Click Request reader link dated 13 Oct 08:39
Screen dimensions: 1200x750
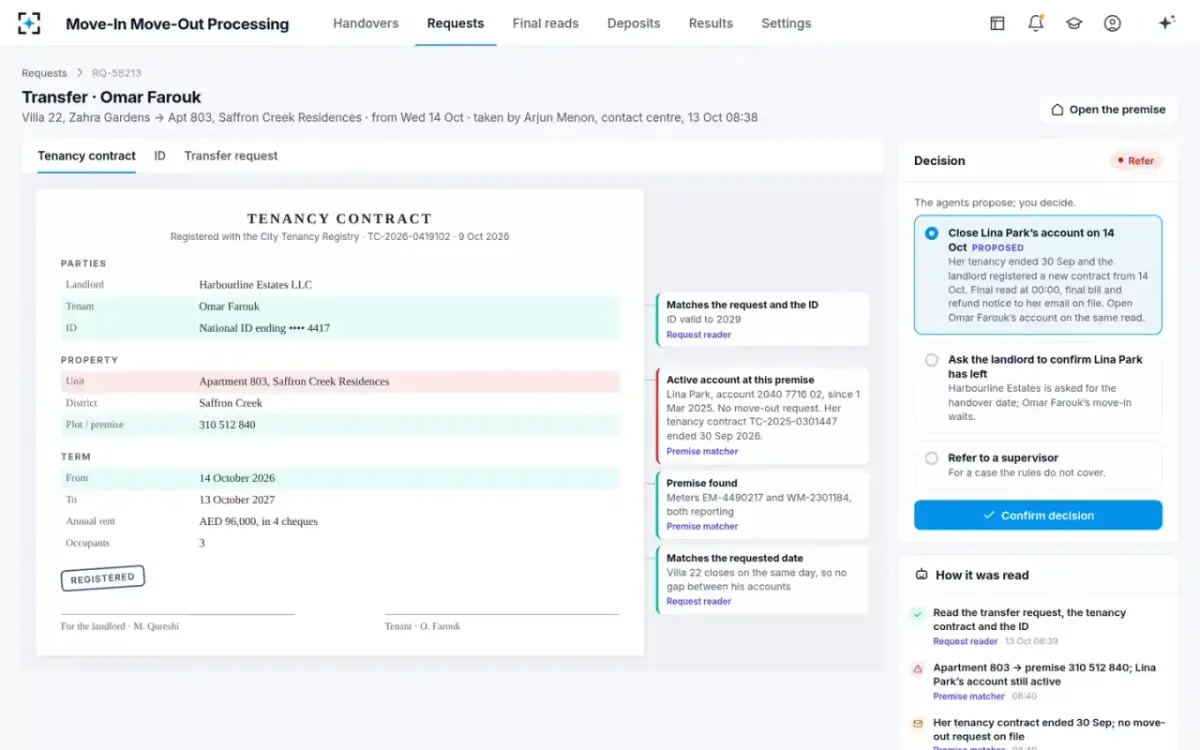pos(965,641)
